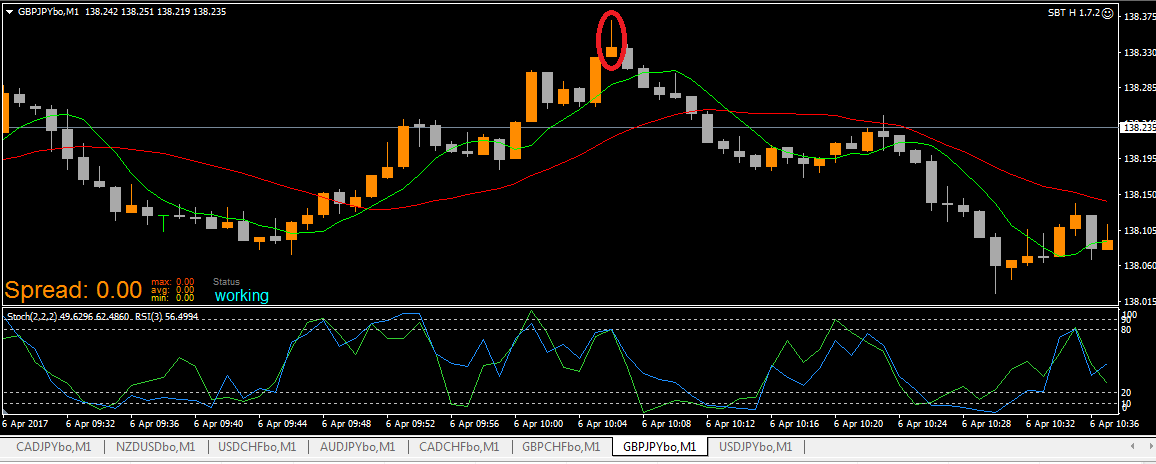Click the 'Status' label
This screenshot has height=464, width=1156.
(226, 282)
